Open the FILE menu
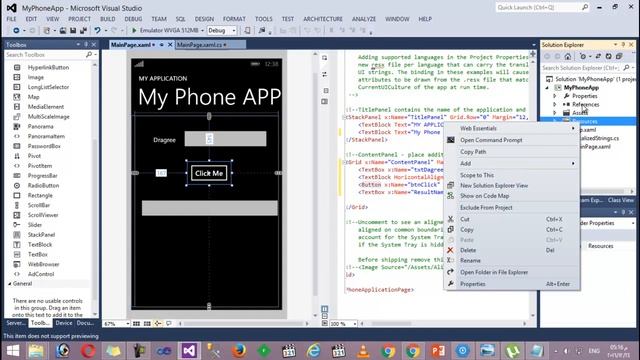640x360 pixels. (x=11, y=19)
